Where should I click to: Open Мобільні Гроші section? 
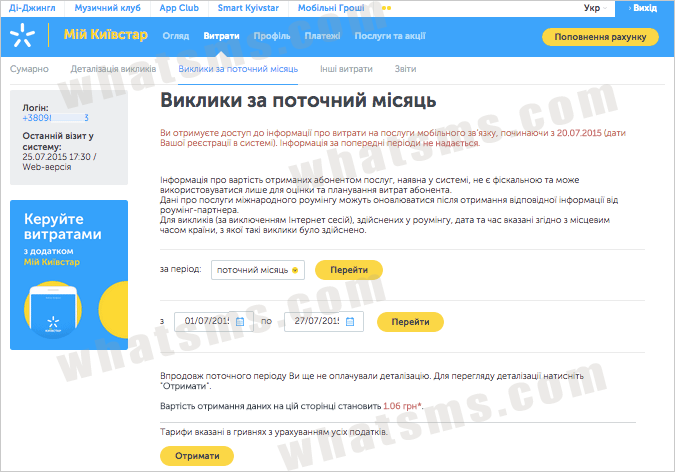331,8
